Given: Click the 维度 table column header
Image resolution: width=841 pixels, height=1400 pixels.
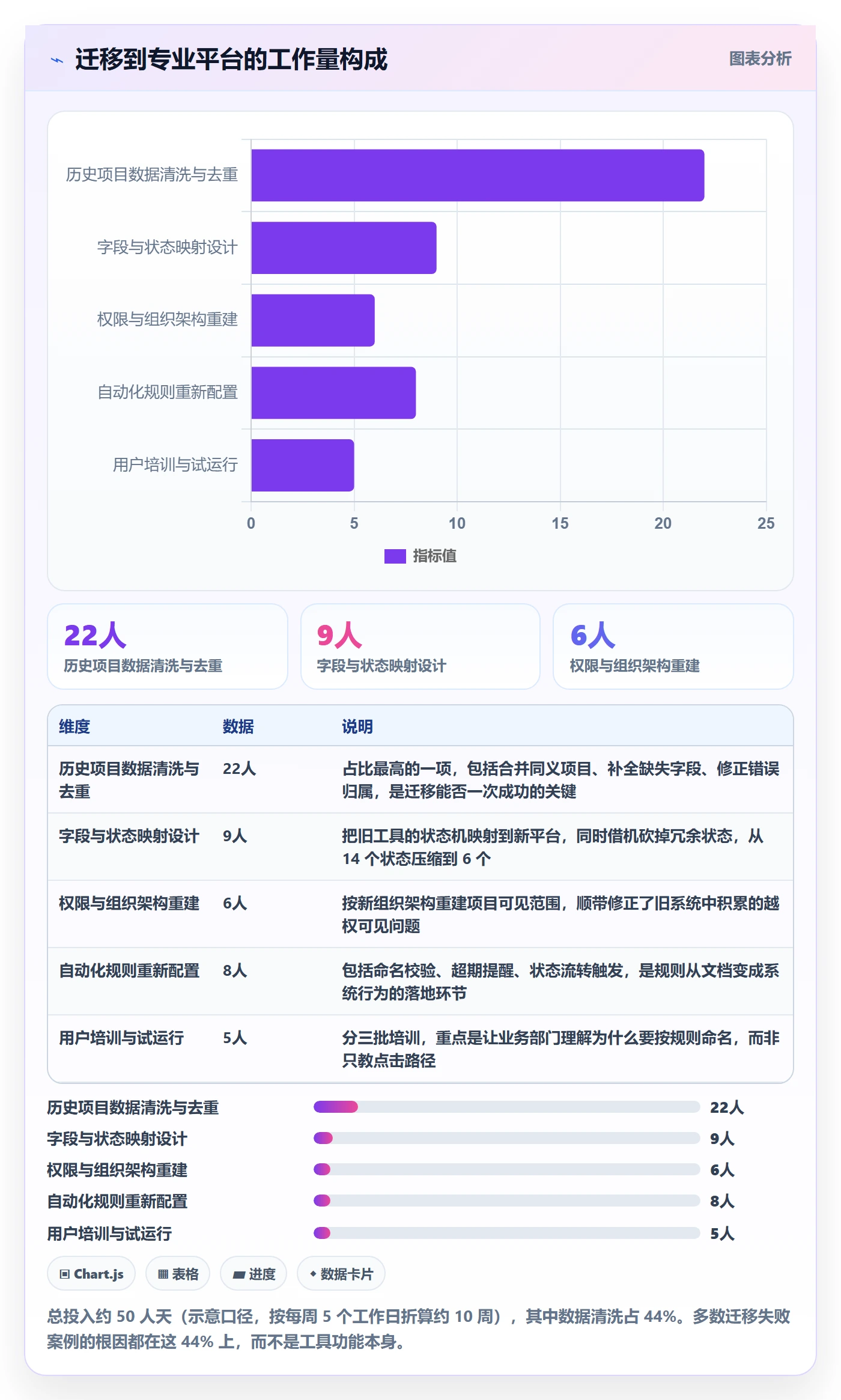Looking at the screenshot, I should pyautogui.click(x=74, y=726).
